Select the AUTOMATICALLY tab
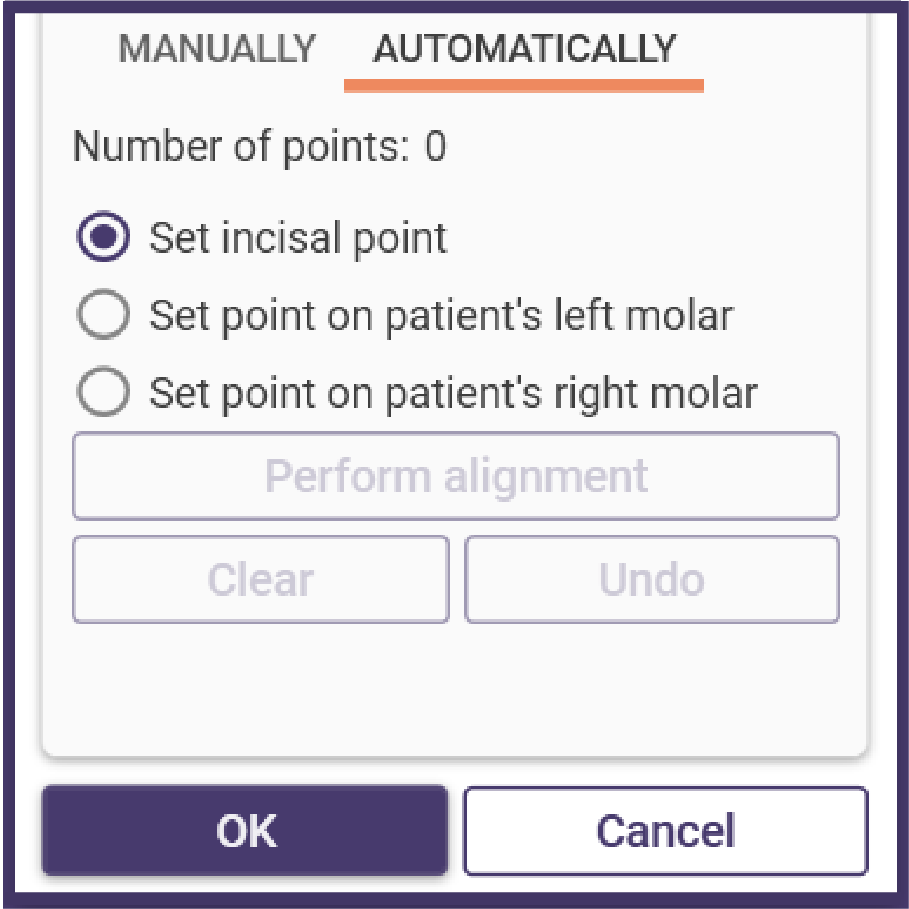 (524, 49)
